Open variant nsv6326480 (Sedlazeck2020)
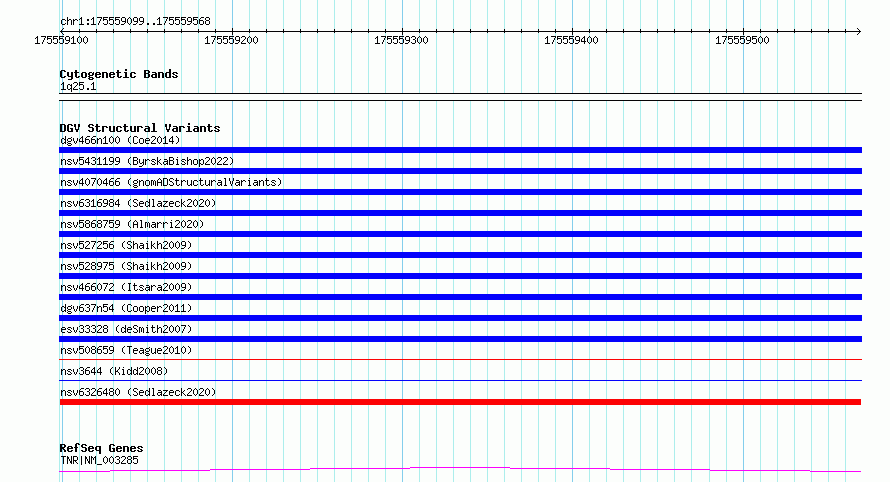This screenshot has height=482, width=890. point(138,392)
